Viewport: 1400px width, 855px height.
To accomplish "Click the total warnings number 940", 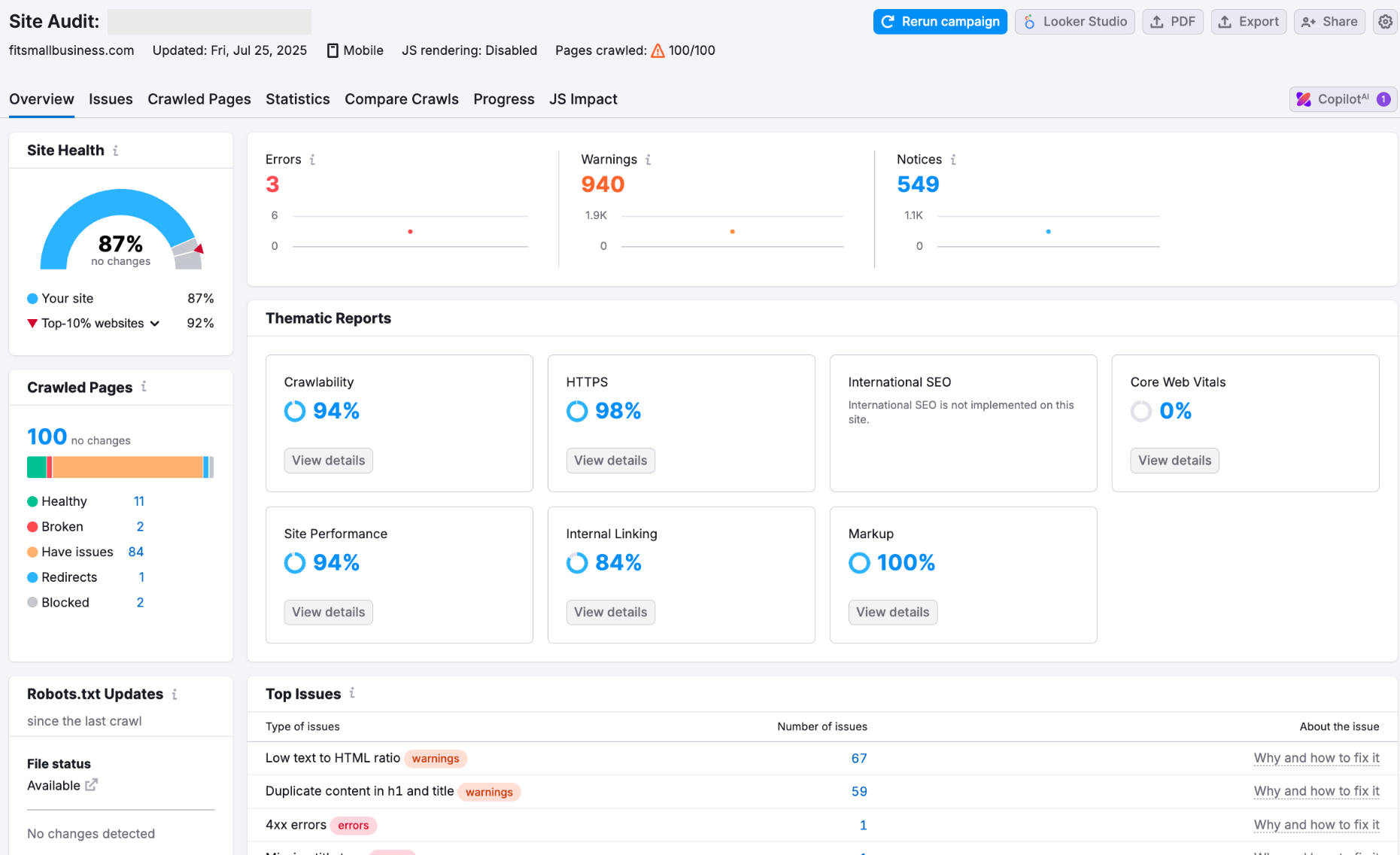I will (603, 184).
